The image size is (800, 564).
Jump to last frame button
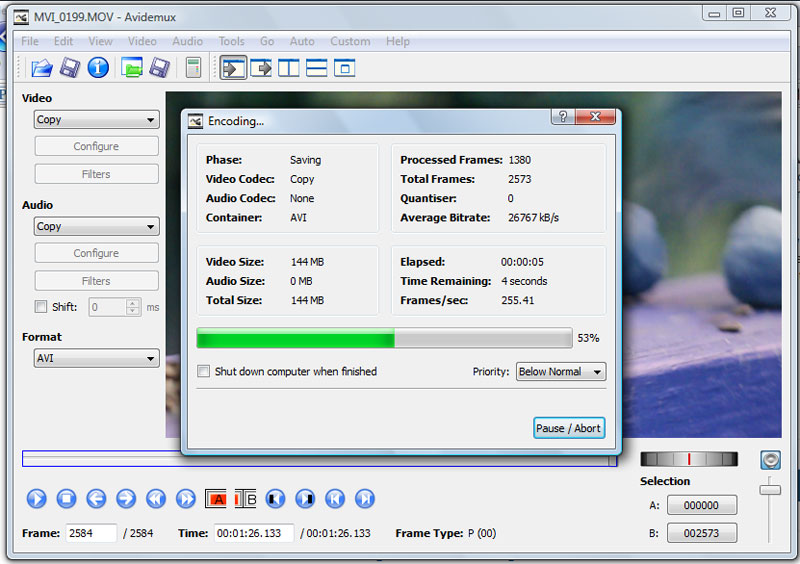click(365, 498)
